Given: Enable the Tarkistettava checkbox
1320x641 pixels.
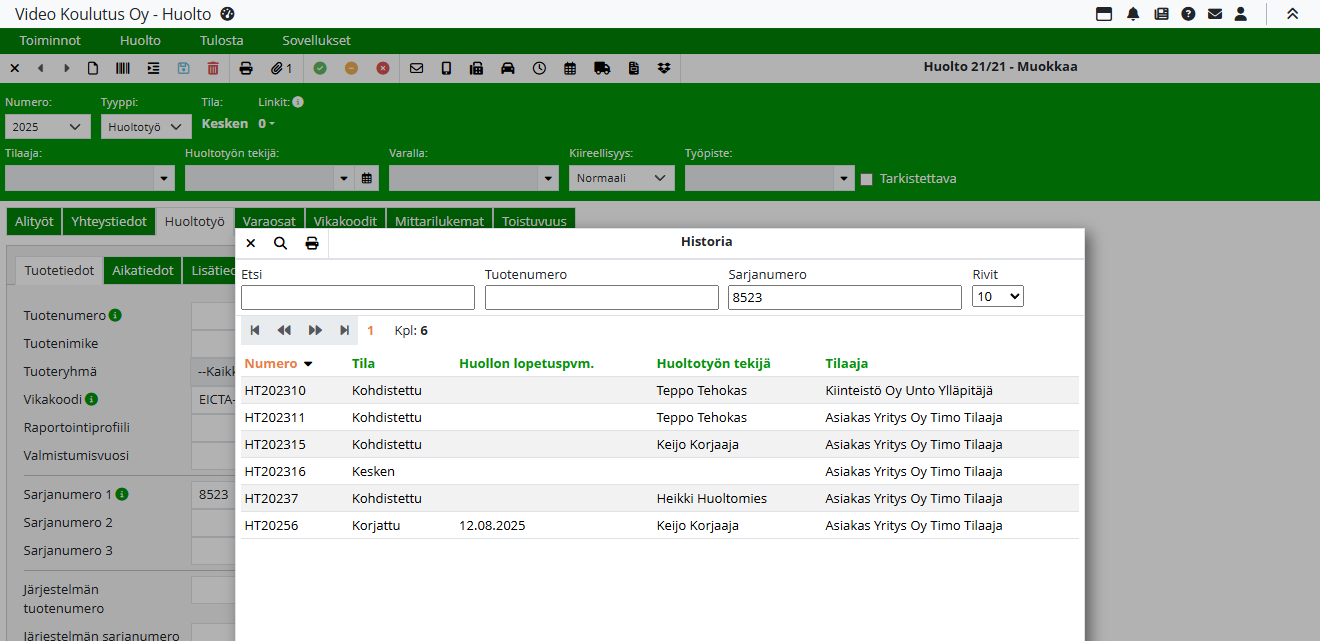Looking at the screenshot, I should [867, 179].
